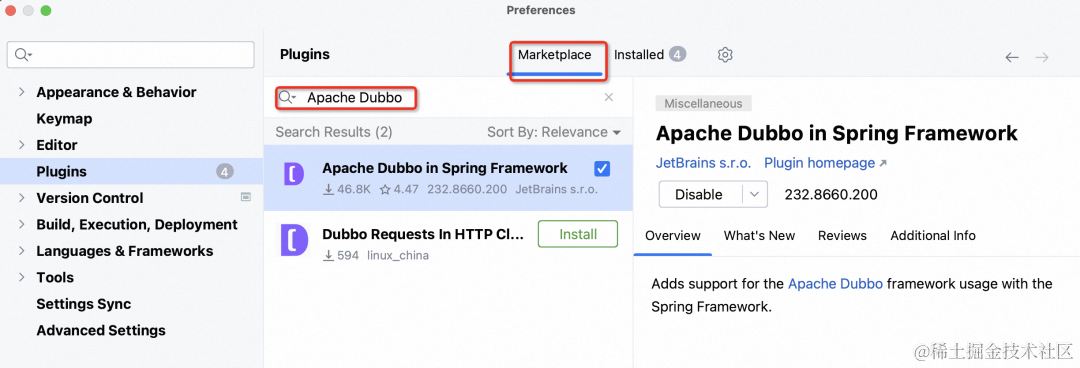Open the Overview tab
Viewport: 1080px width, 368px height.
point(673,236)
